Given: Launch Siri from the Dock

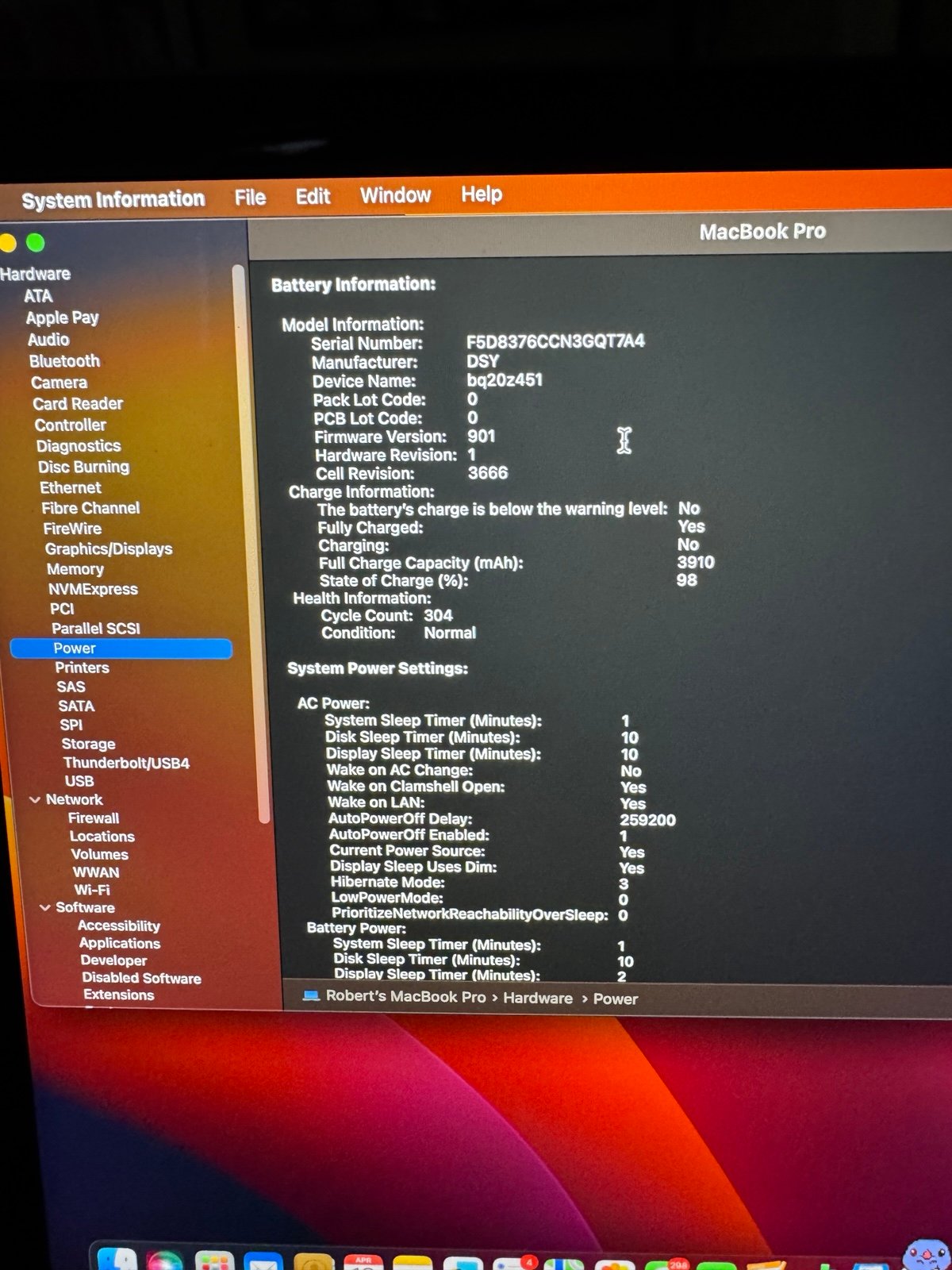Looking at the screenshot, I should pos(164,1260).
